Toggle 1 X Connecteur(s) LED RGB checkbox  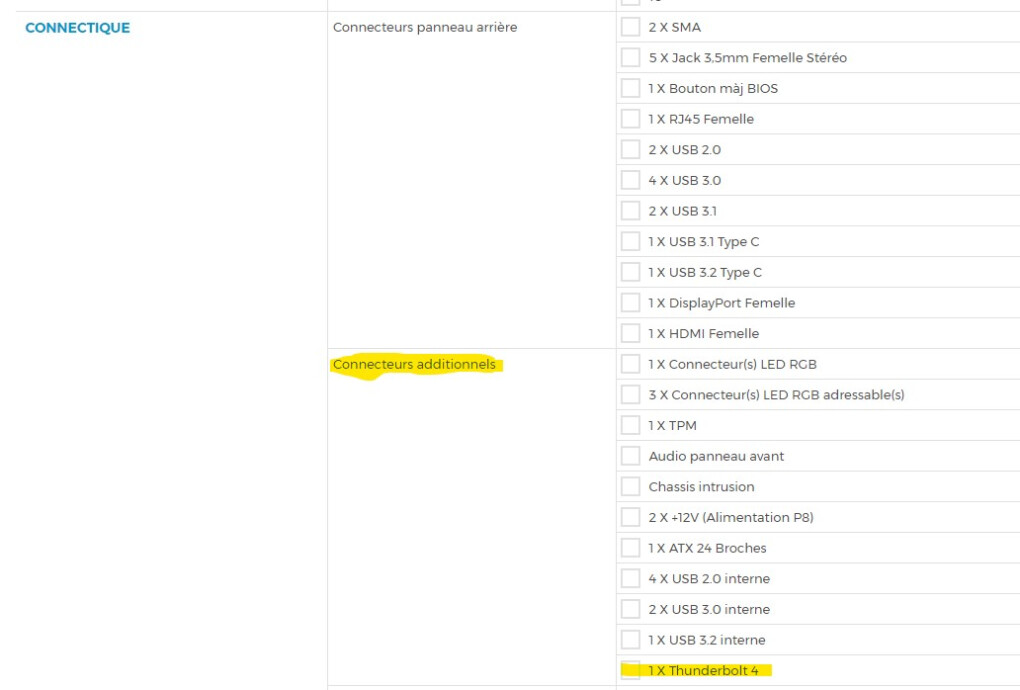point(630,364)
